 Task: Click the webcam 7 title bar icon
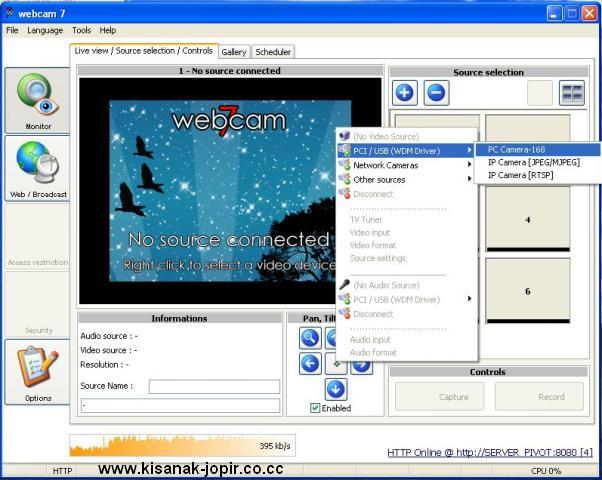coord(9,13)
